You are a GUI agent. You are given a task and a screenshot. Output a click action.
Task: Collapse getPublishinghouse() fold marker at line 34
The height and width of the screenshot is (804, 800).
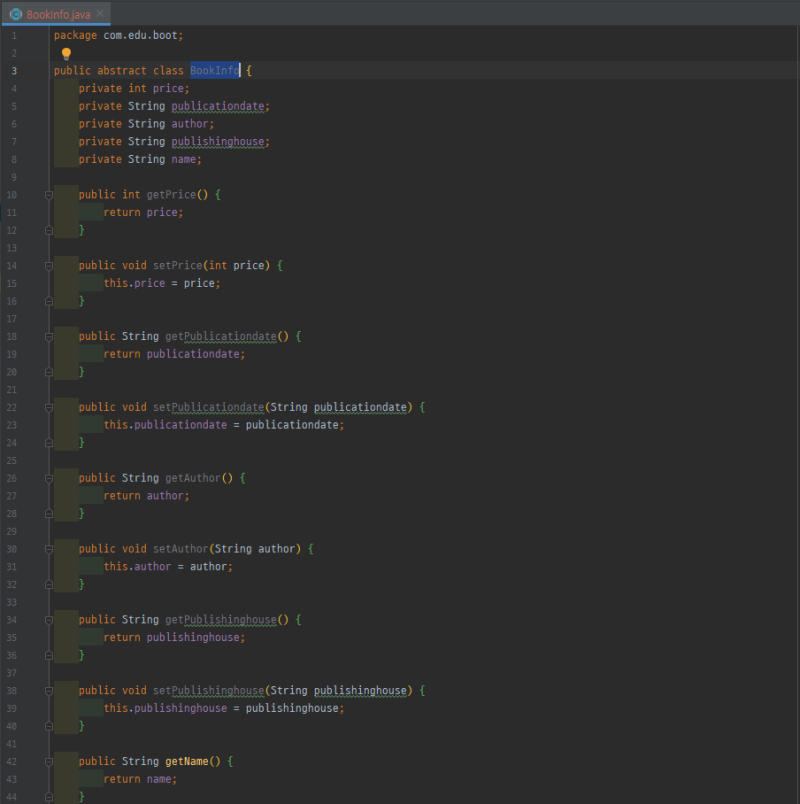(49, 619)
